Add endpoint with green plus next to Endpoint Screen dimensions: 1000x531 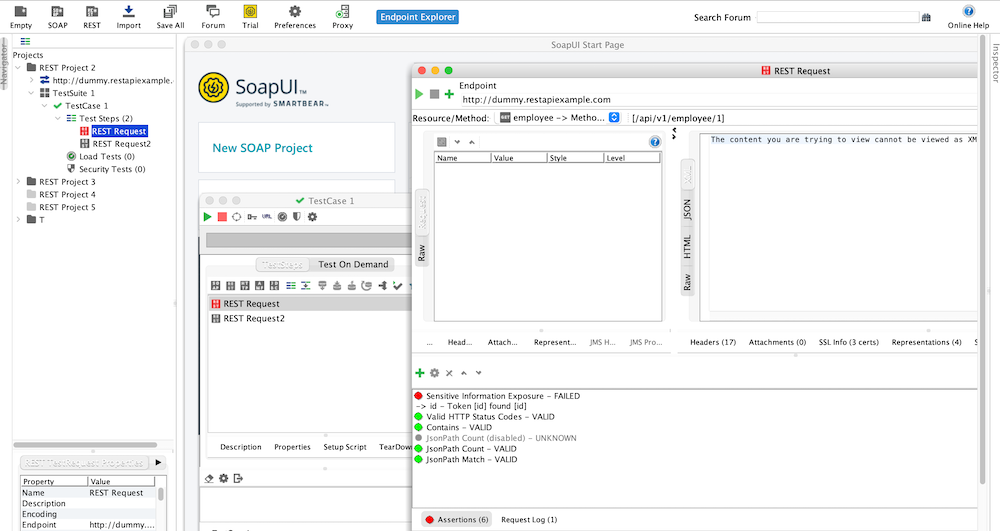[x=449, y=94]
